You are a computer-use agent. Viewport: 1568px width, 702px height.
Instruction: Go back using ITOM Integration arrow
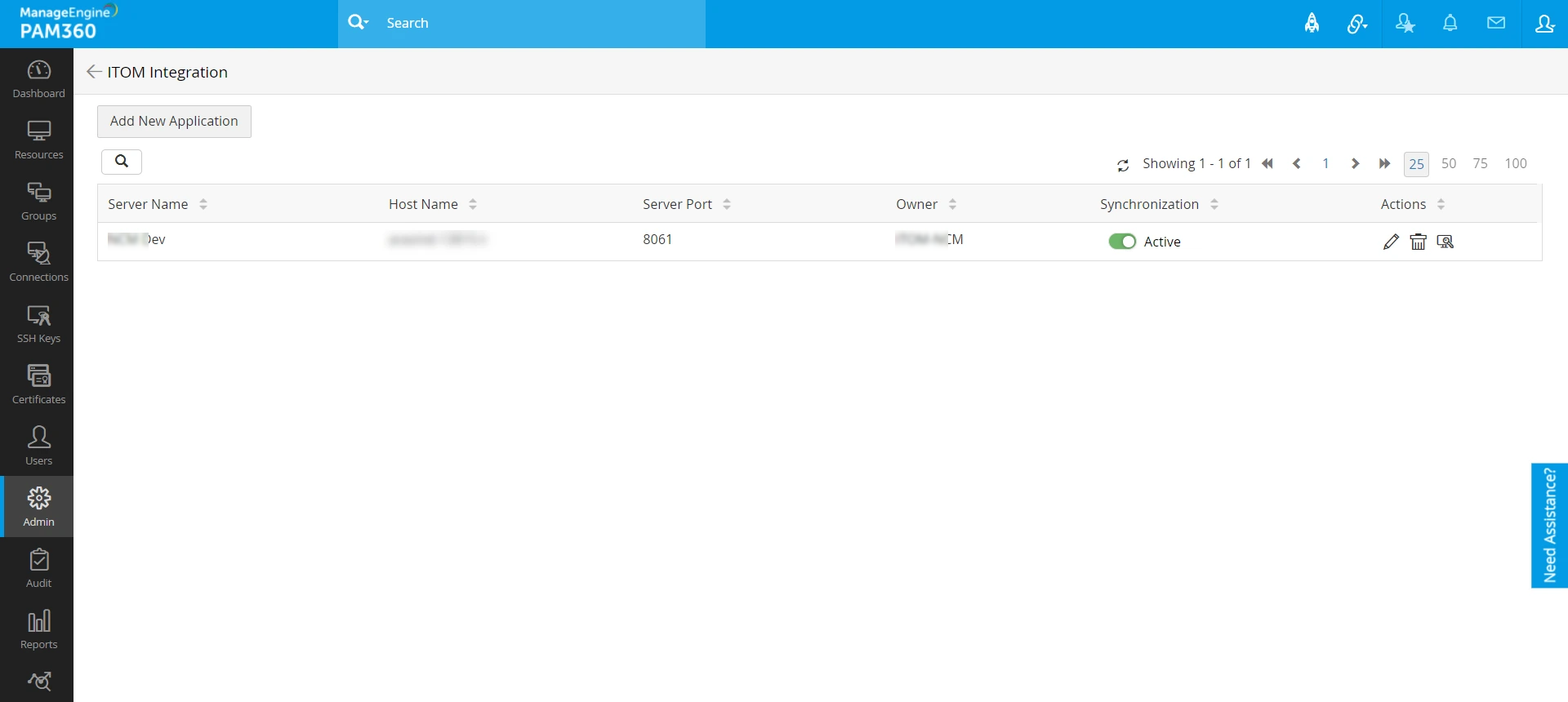(94, 72)
